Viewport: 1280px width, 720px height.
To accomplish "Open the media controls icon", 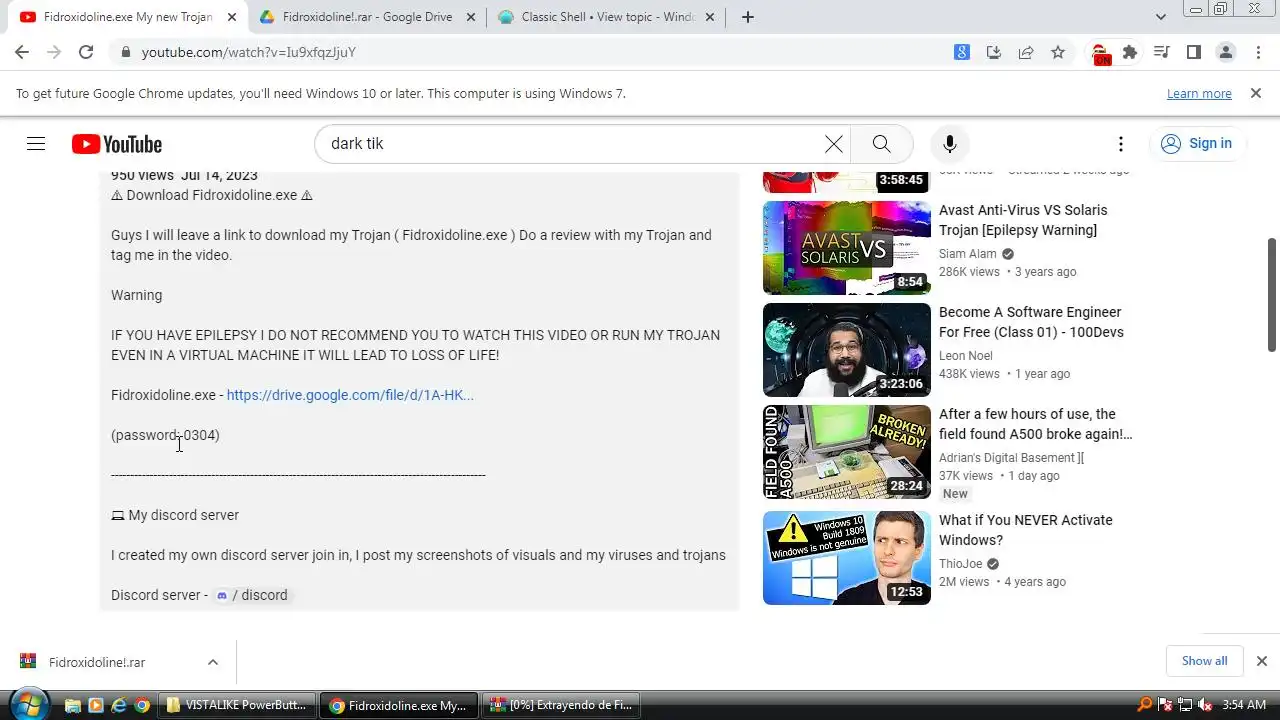I will point(1162,52).
